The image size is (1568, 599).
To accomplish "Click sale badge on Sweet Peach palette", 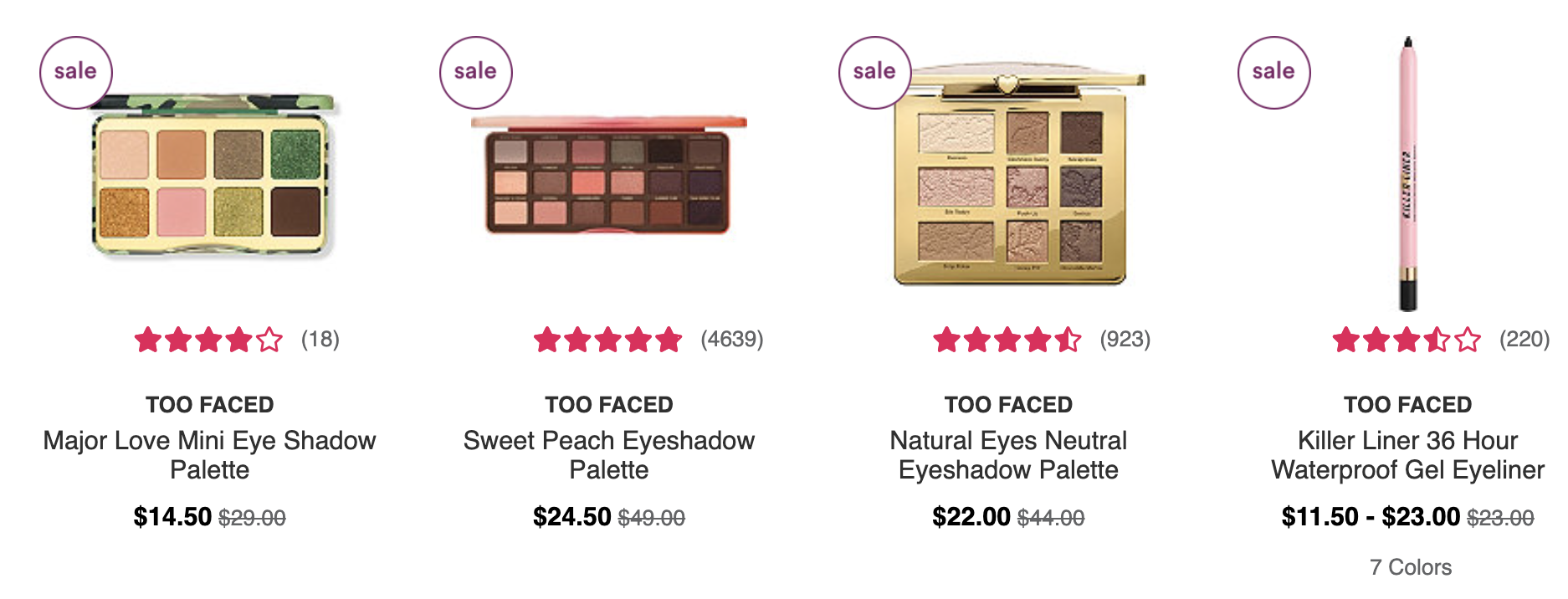I will pos(475,73).
